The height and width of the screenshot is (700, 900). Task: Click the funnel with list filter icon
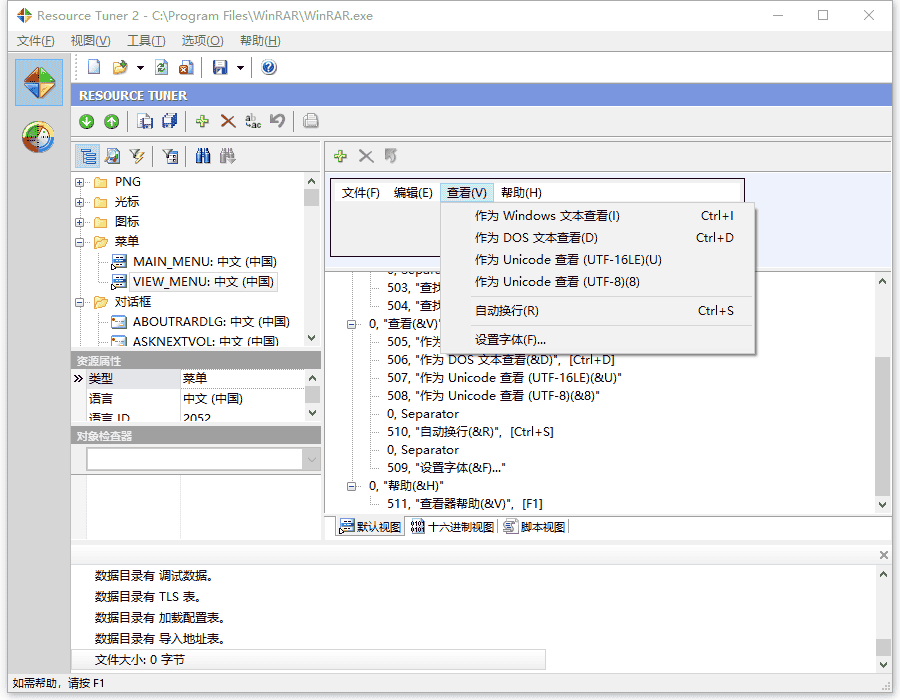click(x=170, y=156)
